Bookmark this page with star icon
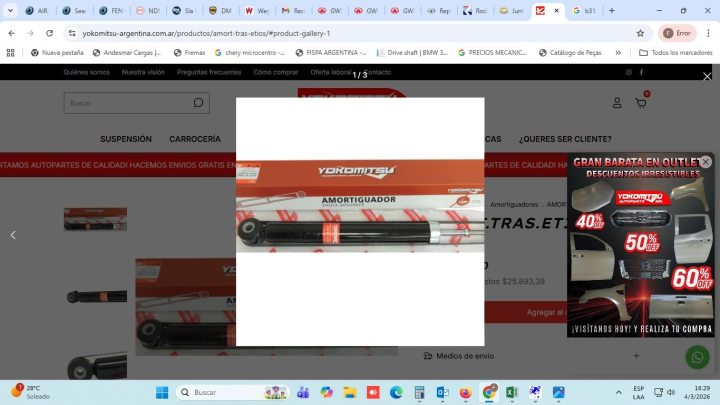The height and width of the screenshot is (405, 720). (x=640, y=33)
